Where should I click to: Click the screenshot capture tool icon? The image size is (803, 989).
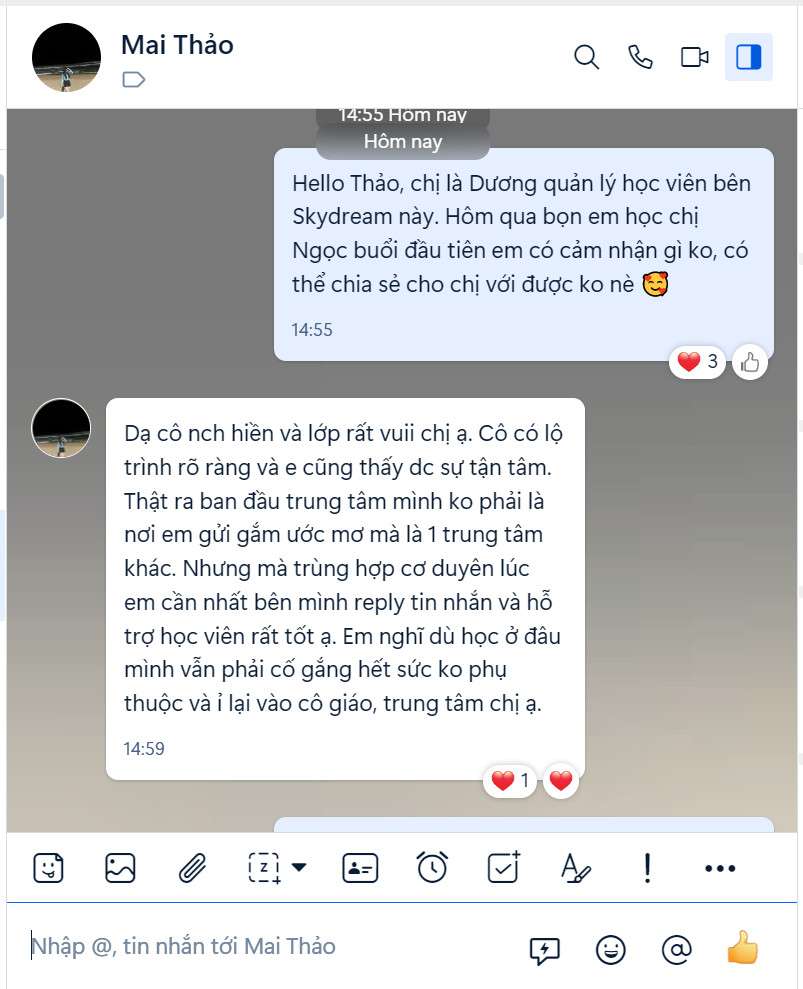click(x=264, y=868)
